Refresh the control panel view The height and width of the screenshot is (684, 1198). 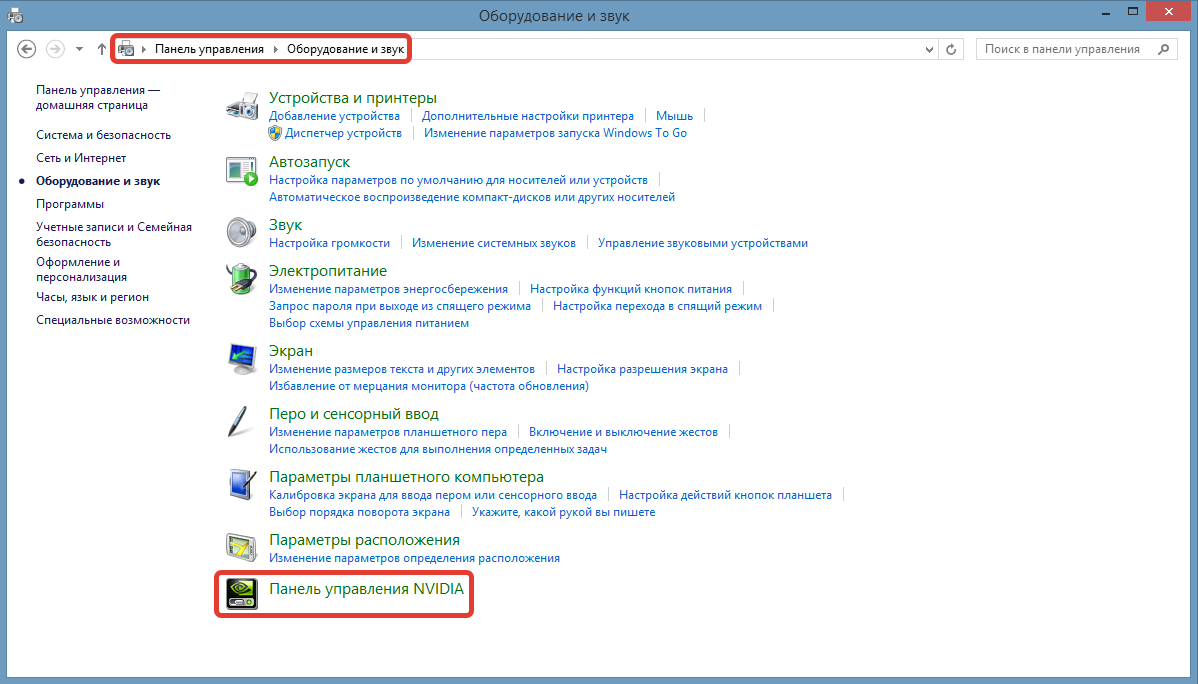[x=952, y=48]
